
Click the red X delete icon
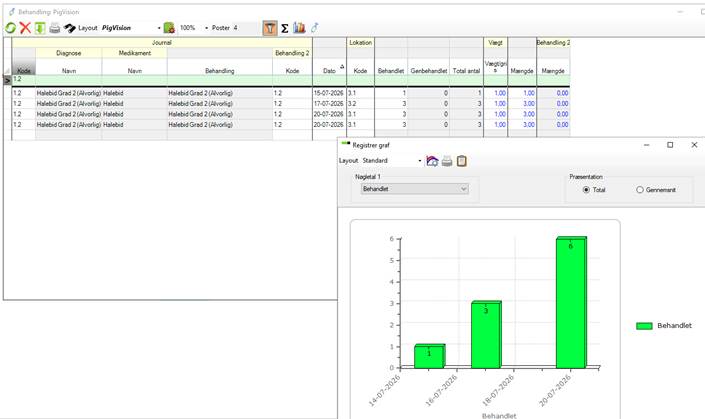click(25, 28)
